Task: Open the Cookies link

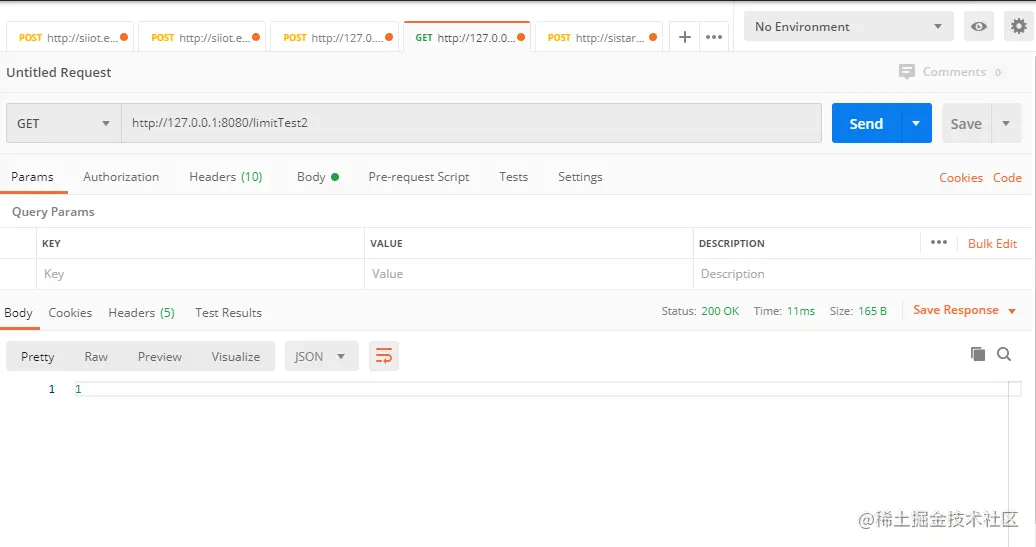Action: (x=961, y=178)
